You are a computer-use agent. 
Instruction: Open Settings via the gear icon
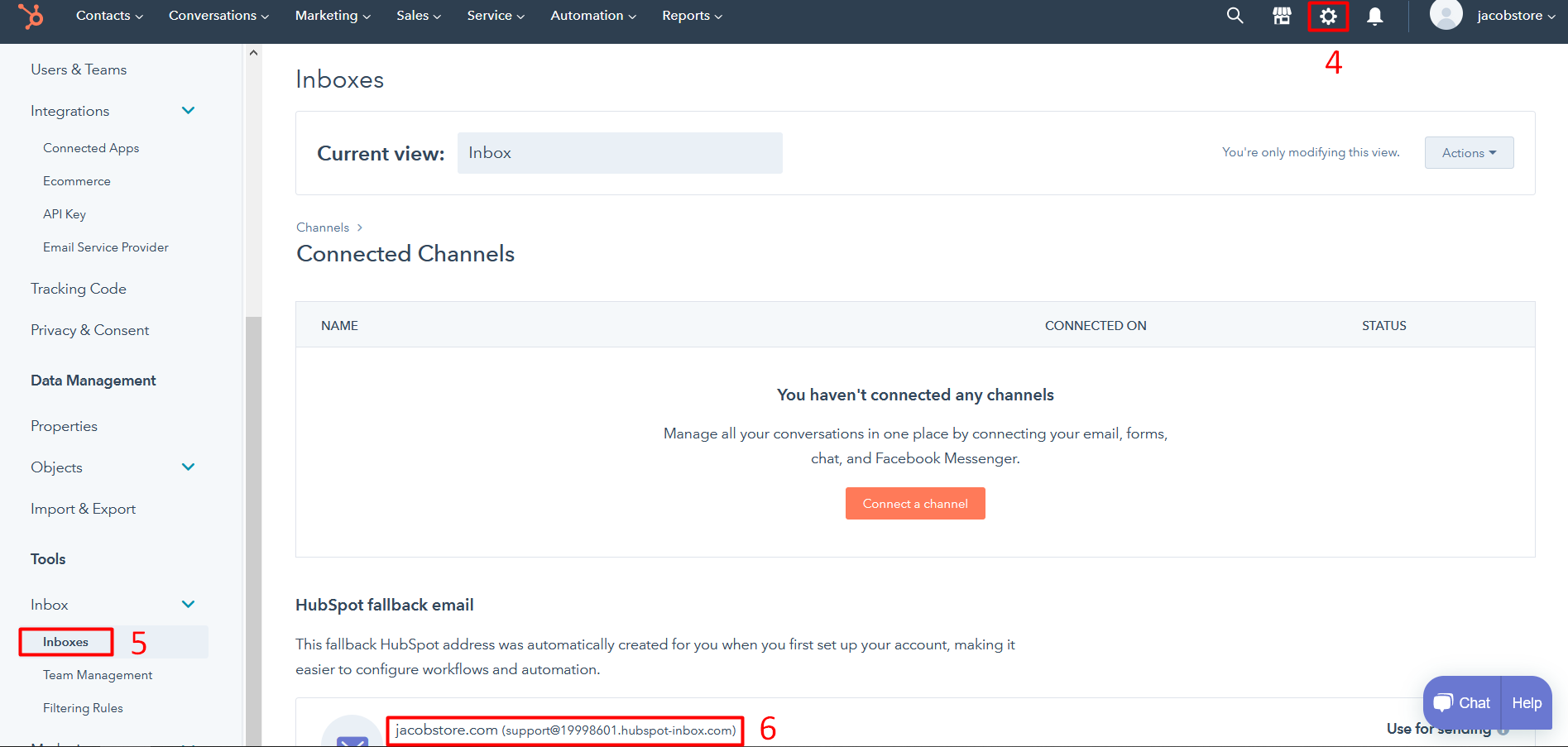pyautogui.click(x=1328, y=17)
